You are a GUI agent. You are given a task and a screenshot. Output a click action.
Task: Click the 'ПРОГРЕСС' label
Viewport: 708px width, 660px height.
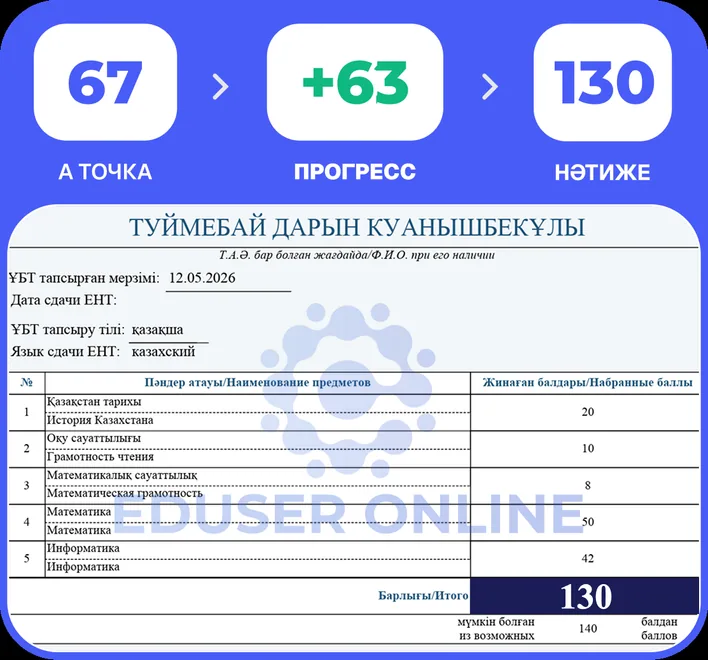pos(355,172)
